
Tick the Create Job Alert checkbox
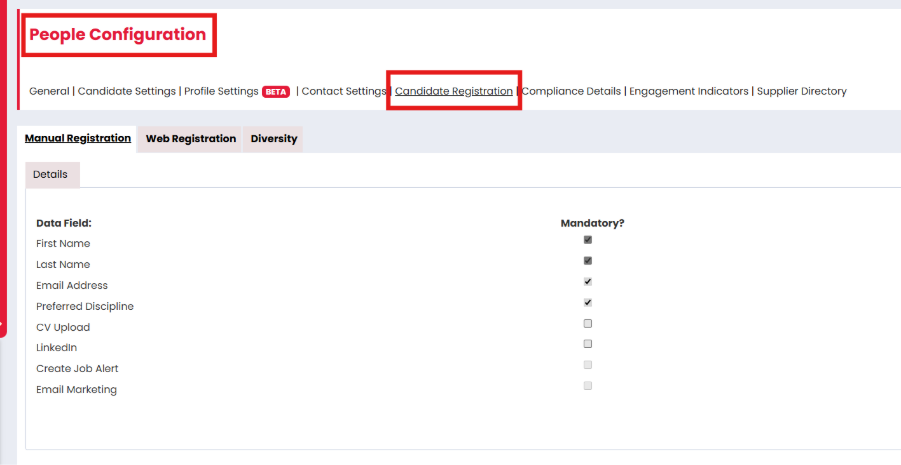pos(588,365)
